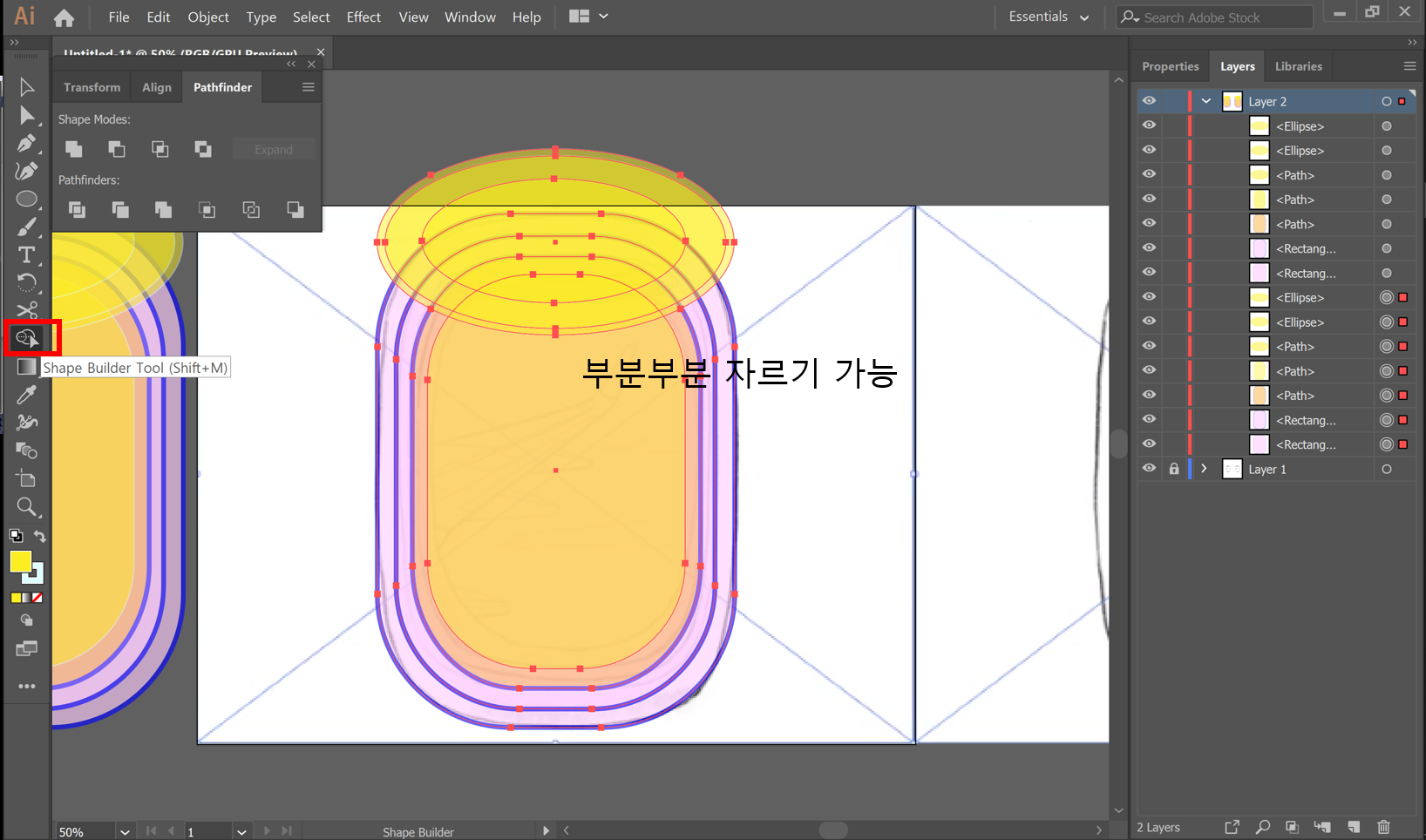Select the Pen tool
This screenshot has height=840, width=1426.
(26, 143)
